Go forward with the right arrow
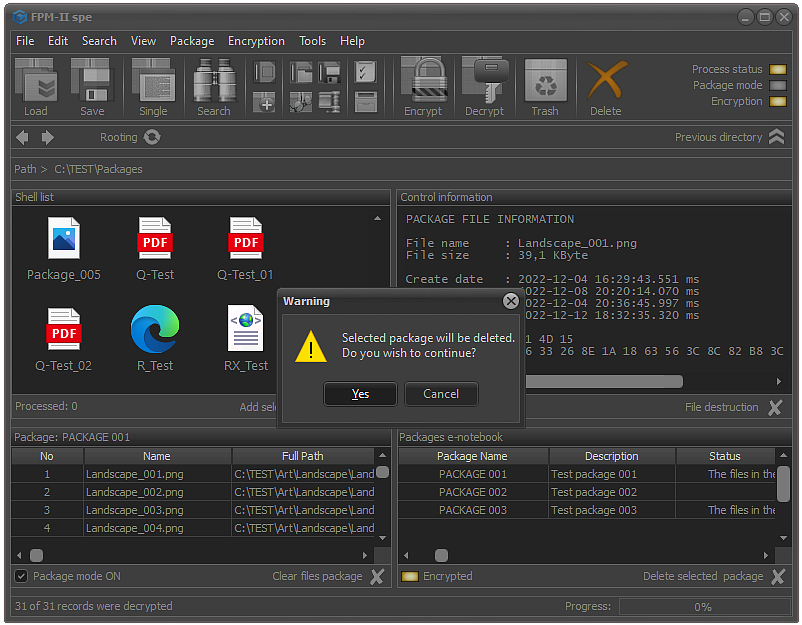The image size is (802, 625). tap(47, 137)
